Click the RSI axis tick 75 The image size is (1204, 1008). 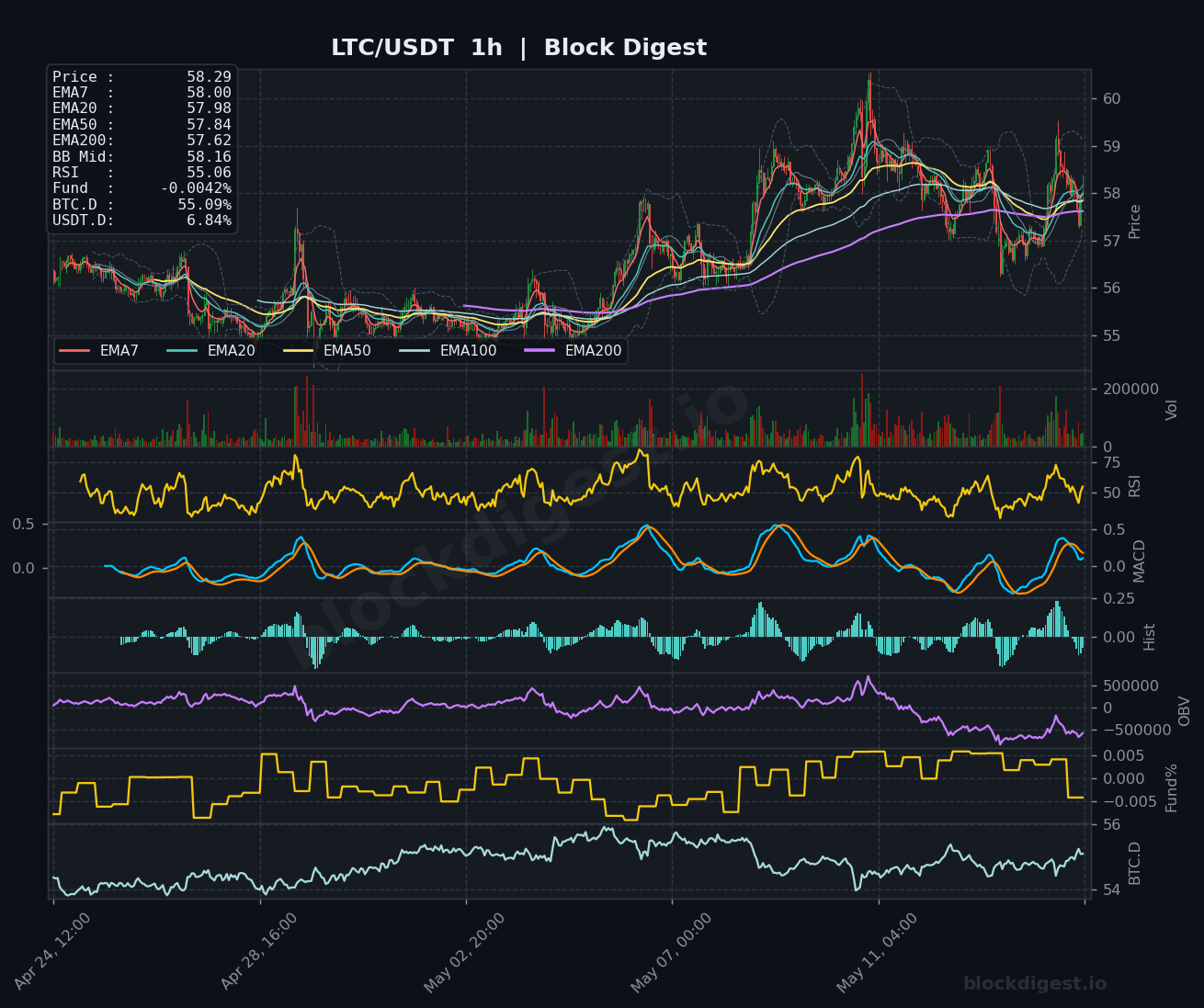point(1110,462)
